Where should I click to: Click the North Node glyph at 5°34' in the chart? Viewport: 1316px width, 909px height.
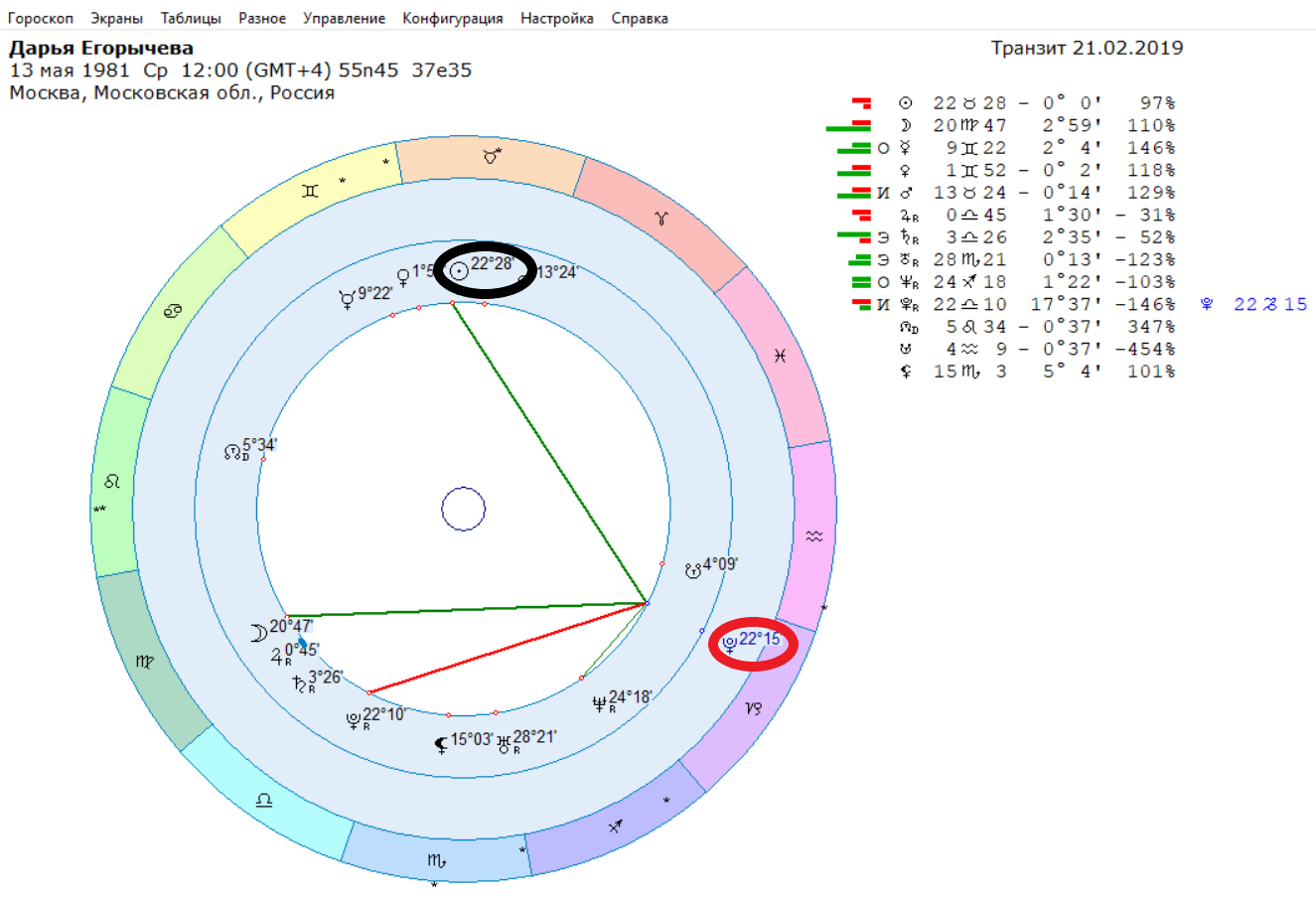point(234,452)
